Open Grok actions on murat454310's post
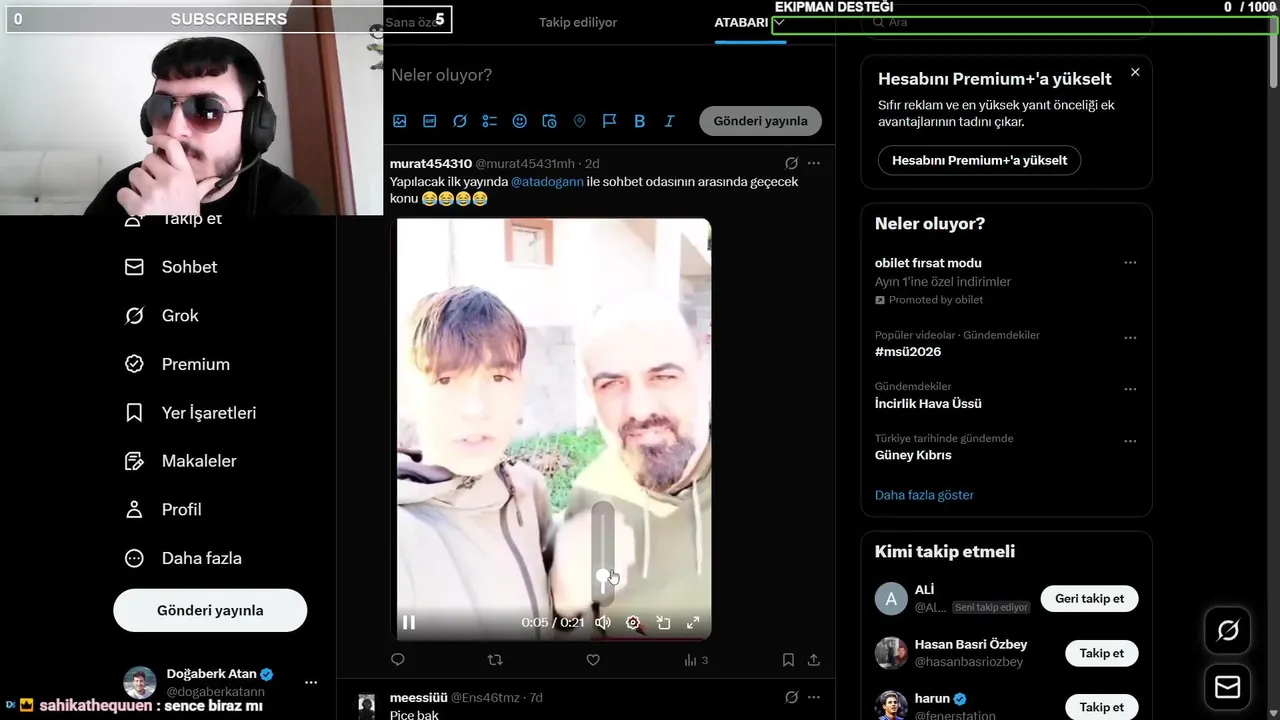 pyautogui.click(x=791, y=163)
